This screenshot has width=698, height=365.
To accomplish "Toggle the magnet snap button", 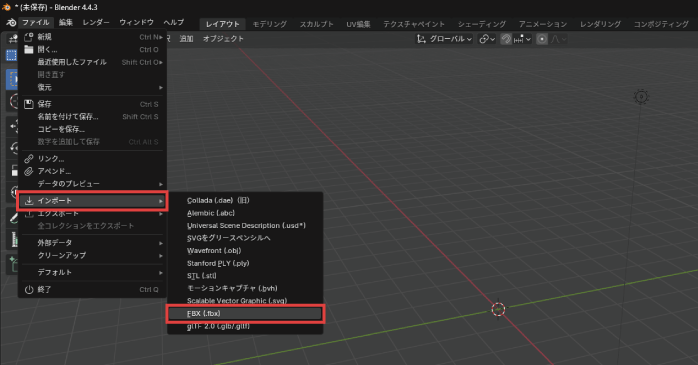I will (506, 39).
